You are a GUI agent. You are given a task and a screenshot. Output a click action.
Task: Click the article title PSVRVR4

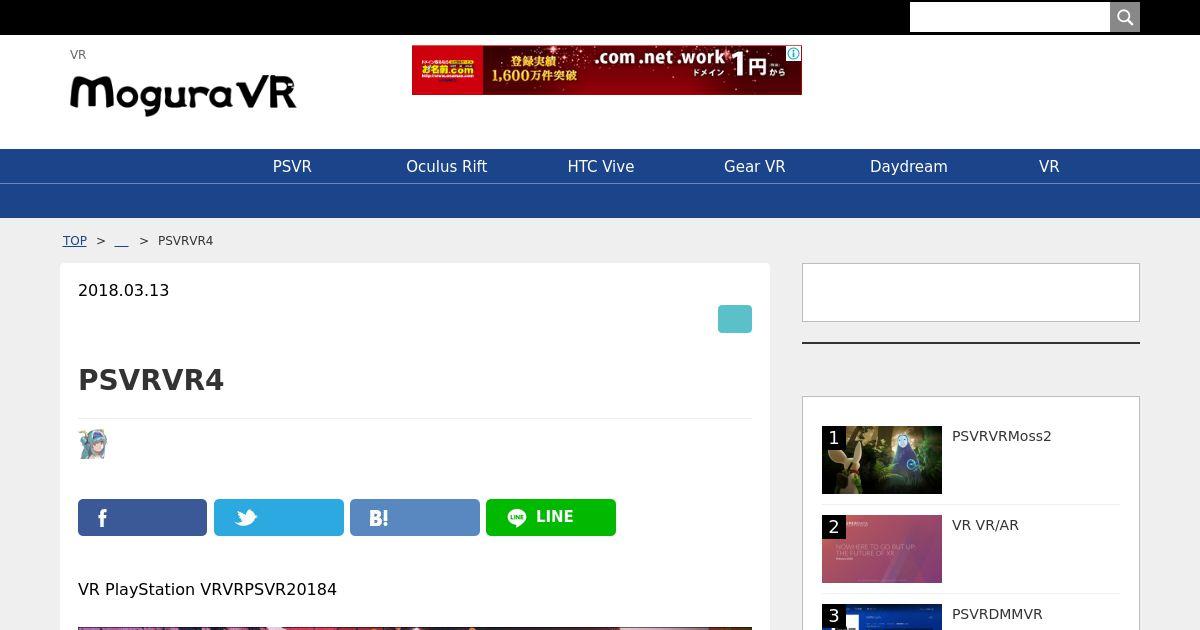click(151, 381)
